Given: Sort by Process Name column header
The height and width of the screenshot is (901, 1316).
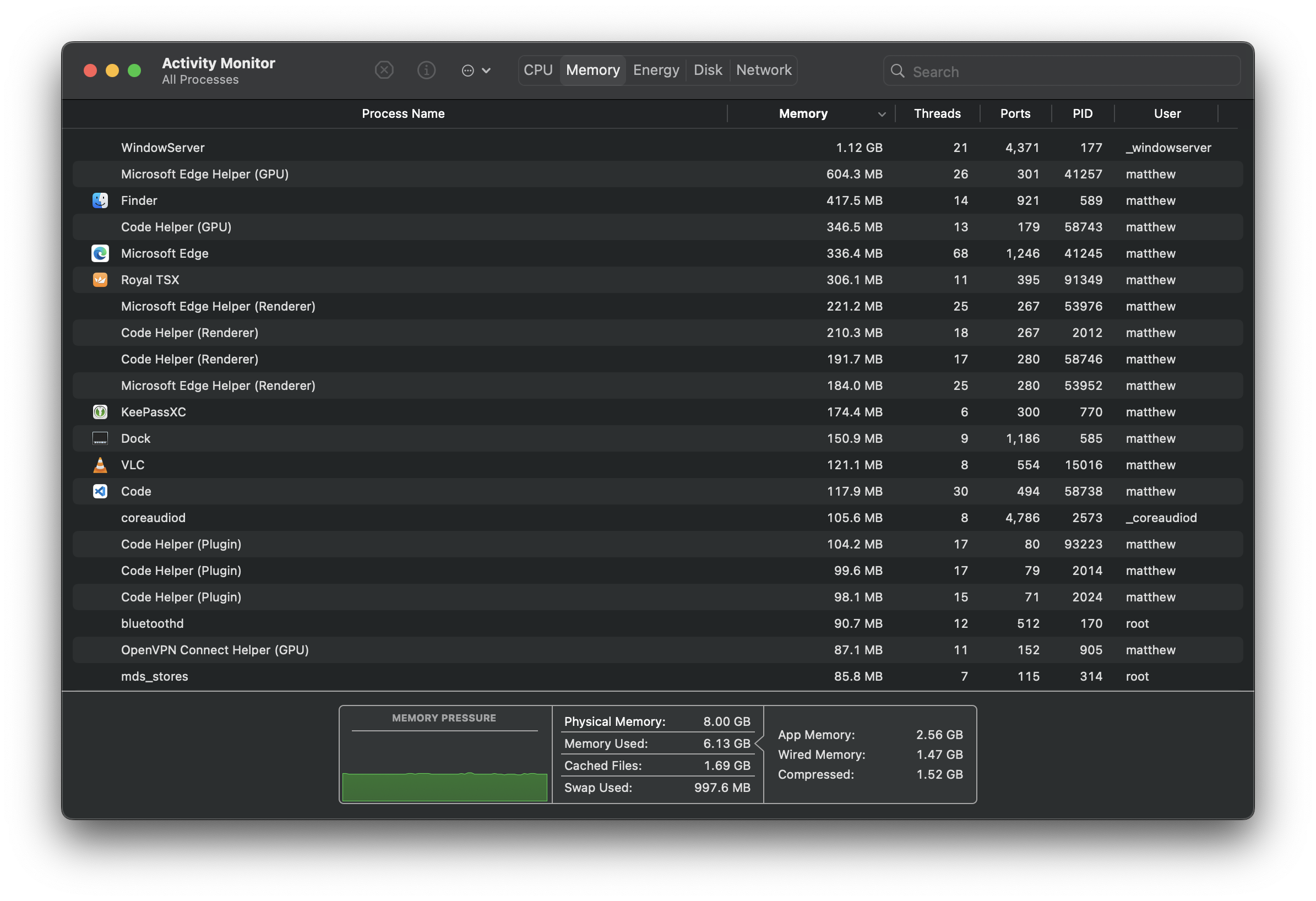Looking at the screenshot, I should [x=403, y=114].
